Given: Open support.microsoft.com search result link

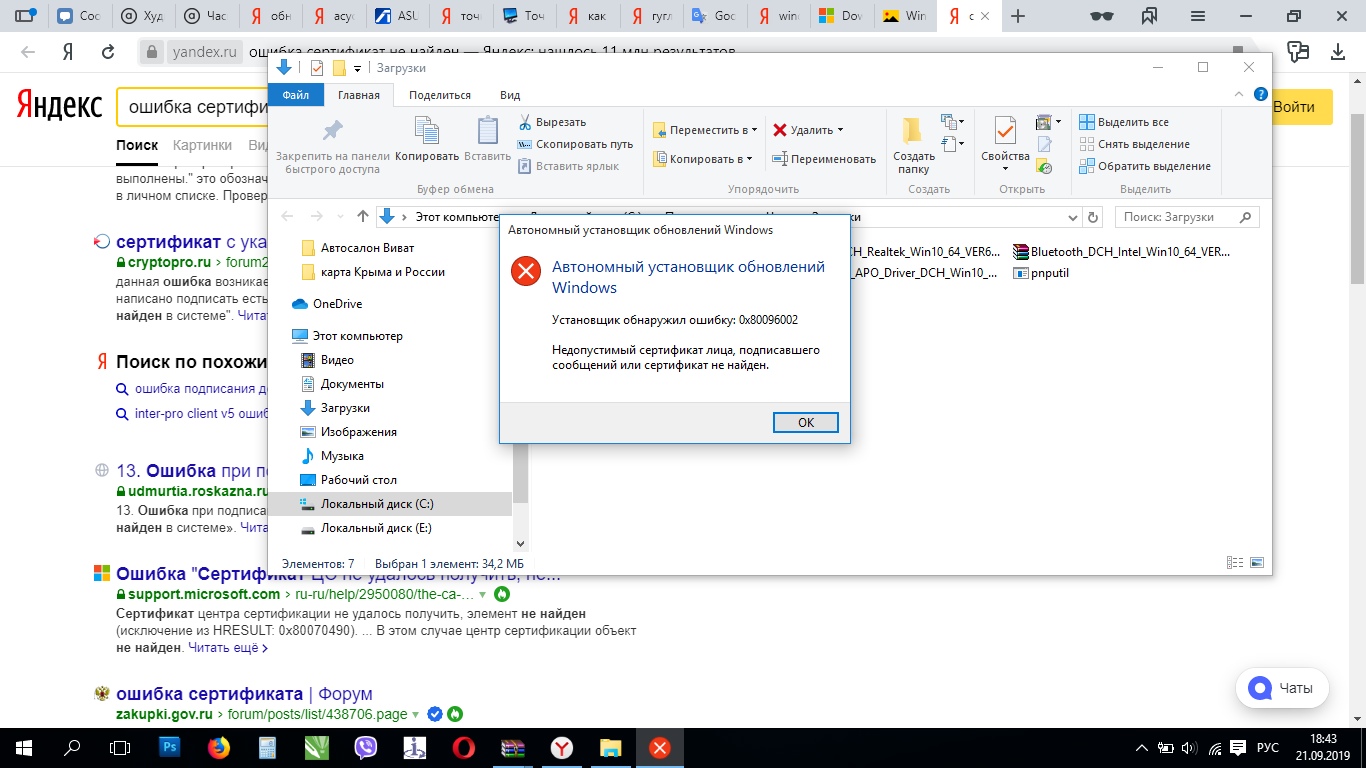Looking at the screenshot, I should tap(338, 575).
